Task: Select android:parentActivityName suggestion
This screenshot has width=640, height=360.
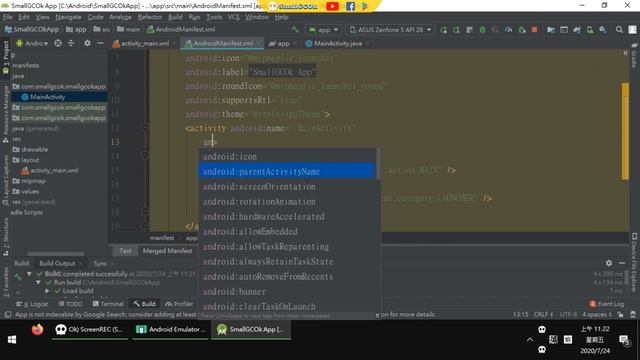Action: (287, 171)
